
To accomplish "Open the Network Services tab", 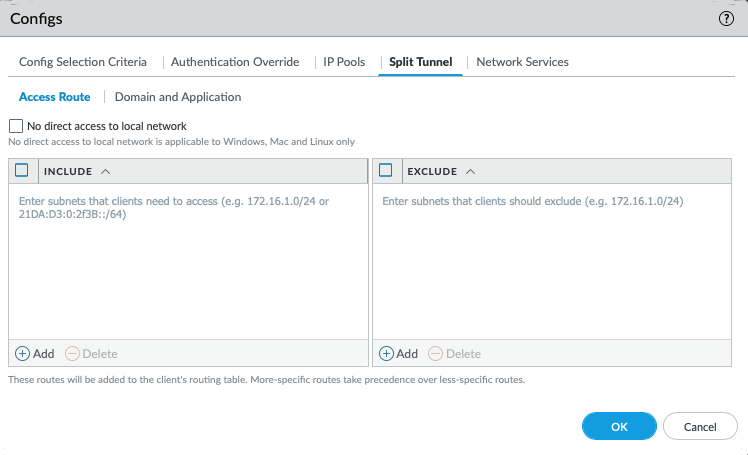I will click(x=522, y=62).
